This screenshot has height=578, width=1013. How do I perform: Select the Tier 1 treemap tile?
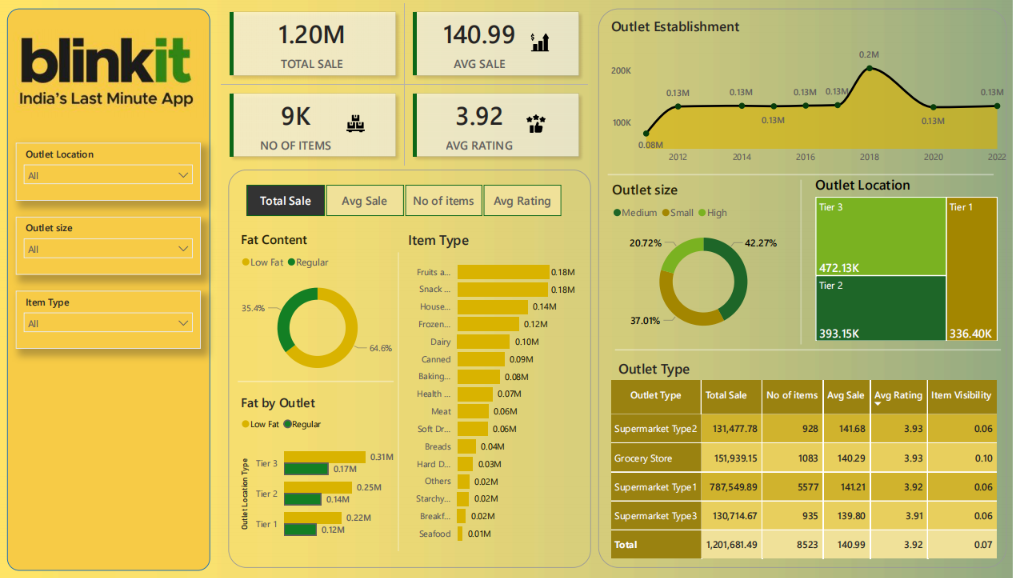(x=972, y=269)
